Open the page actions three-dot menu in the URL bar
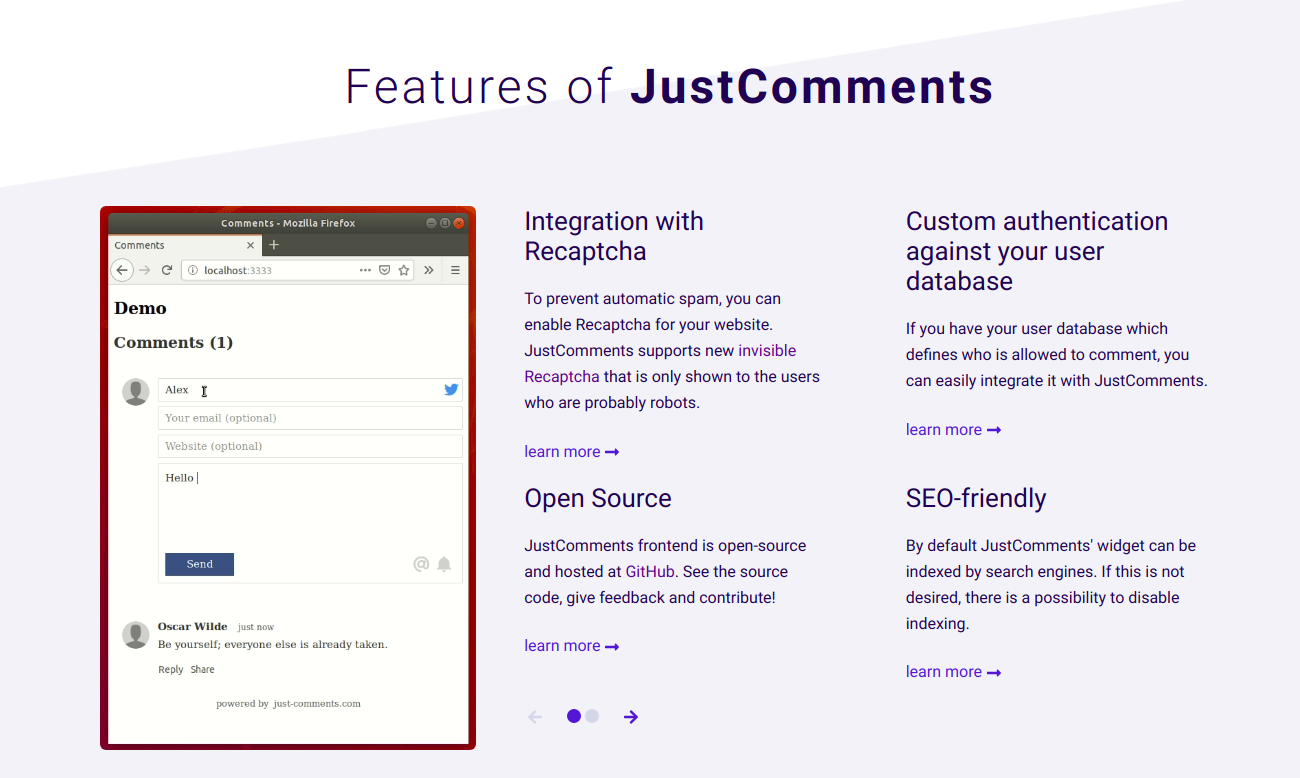 pos(365,270)
